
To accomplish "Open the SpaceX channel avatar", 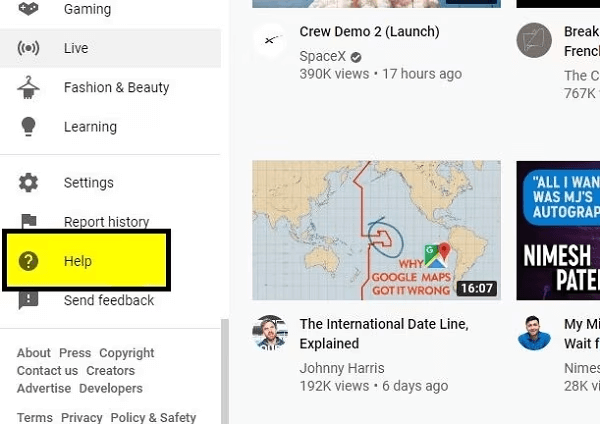I will click(x=270, y=40).
